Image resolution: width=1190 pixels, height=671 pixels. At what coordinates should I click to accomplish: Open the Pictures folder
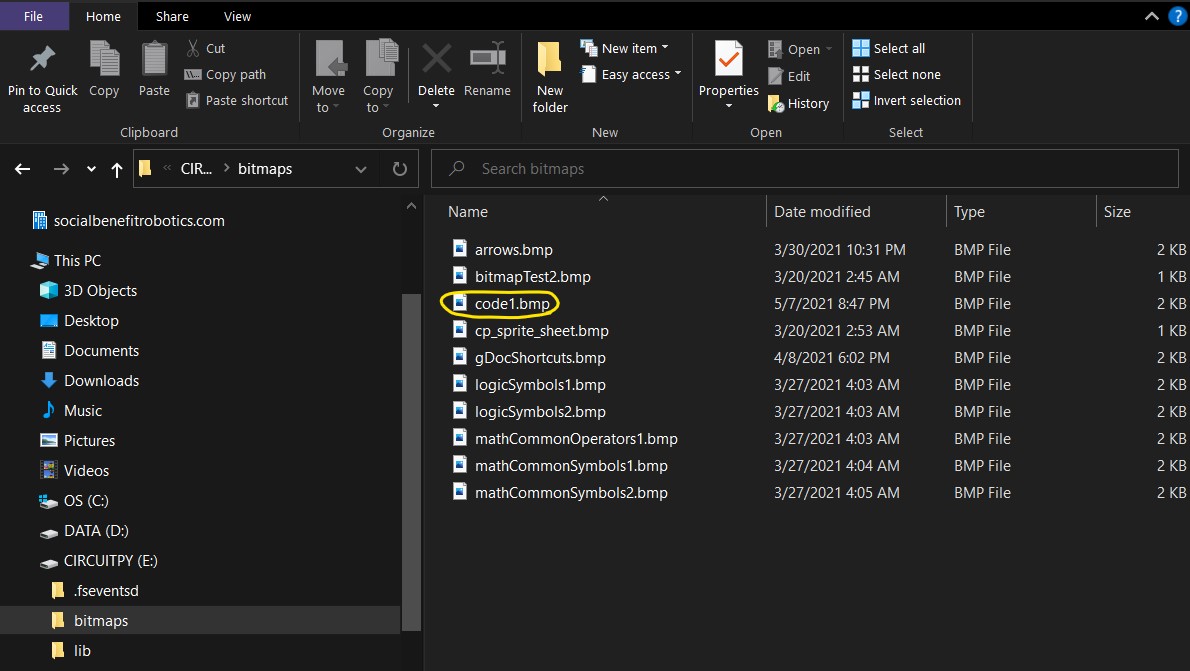click(x=77, y=440)
